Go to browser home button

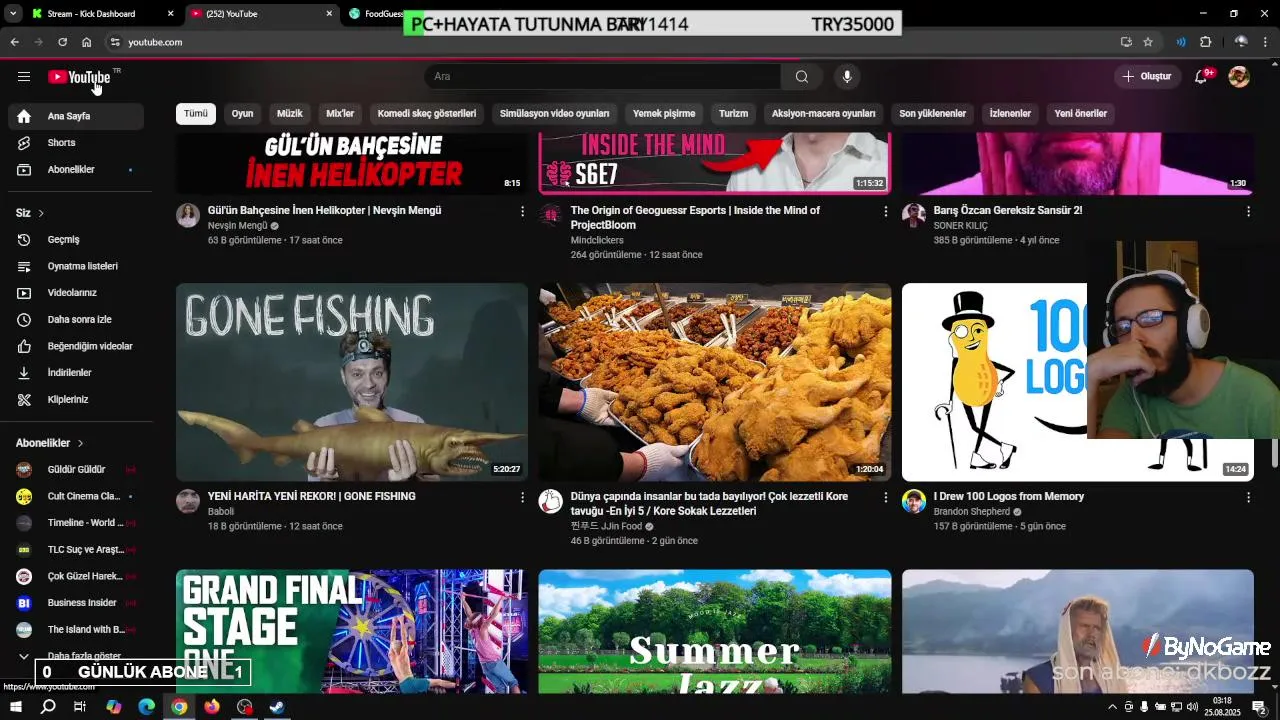(87, 42)
